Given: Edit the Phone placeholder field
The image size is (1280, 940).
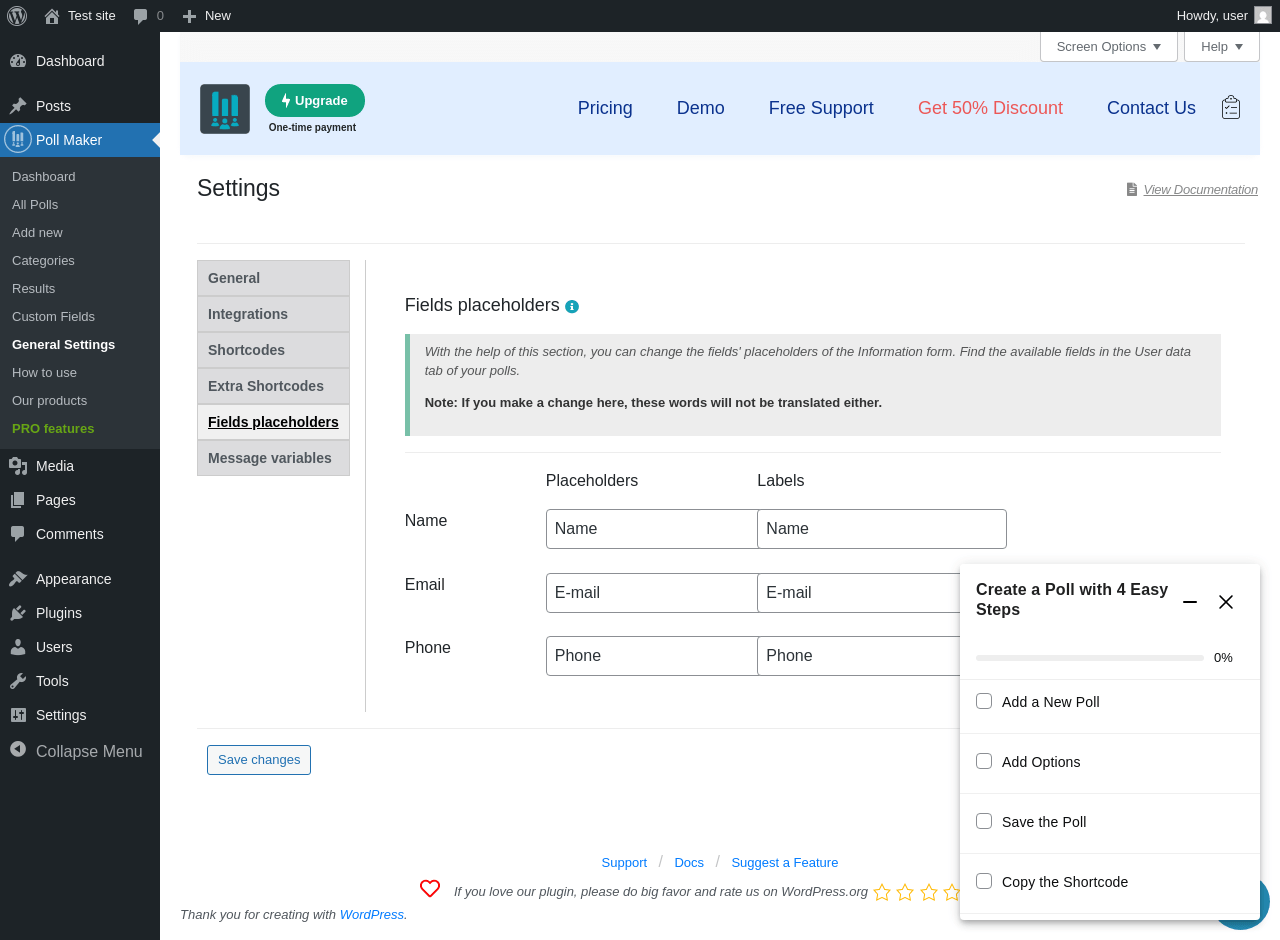Looking at the screenshot, I should [652, 656].
